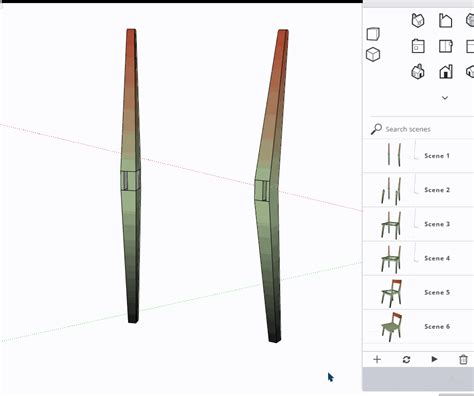This screenshot has height=396, width=474.
Task: Click the Search scenes field
Action: (422, 129)
